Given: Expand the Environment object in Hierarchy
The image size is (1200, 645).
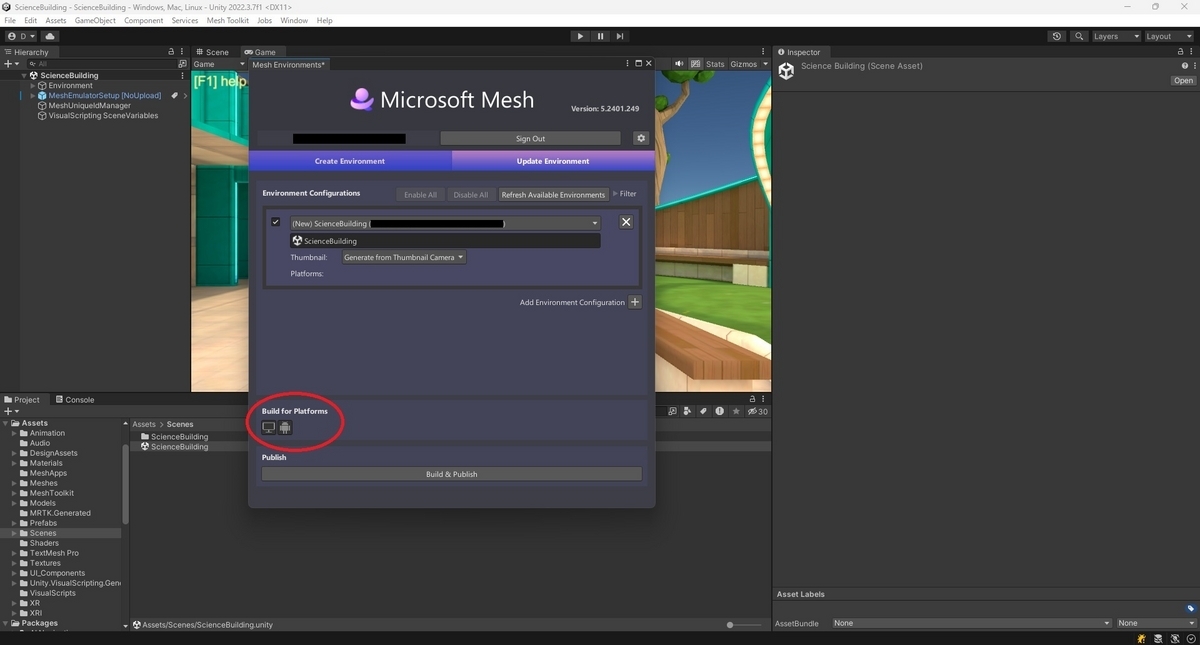Looking at the screenshot, I should tap(33, 85).
